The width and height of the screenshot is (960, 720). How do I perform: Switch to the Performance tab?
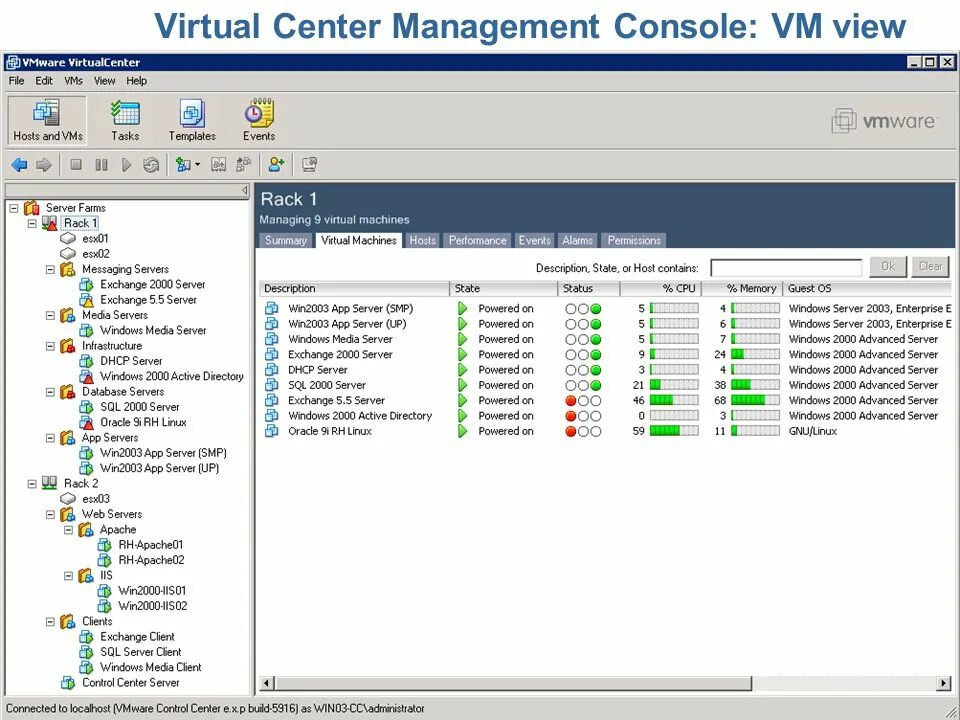click(478, 241)
